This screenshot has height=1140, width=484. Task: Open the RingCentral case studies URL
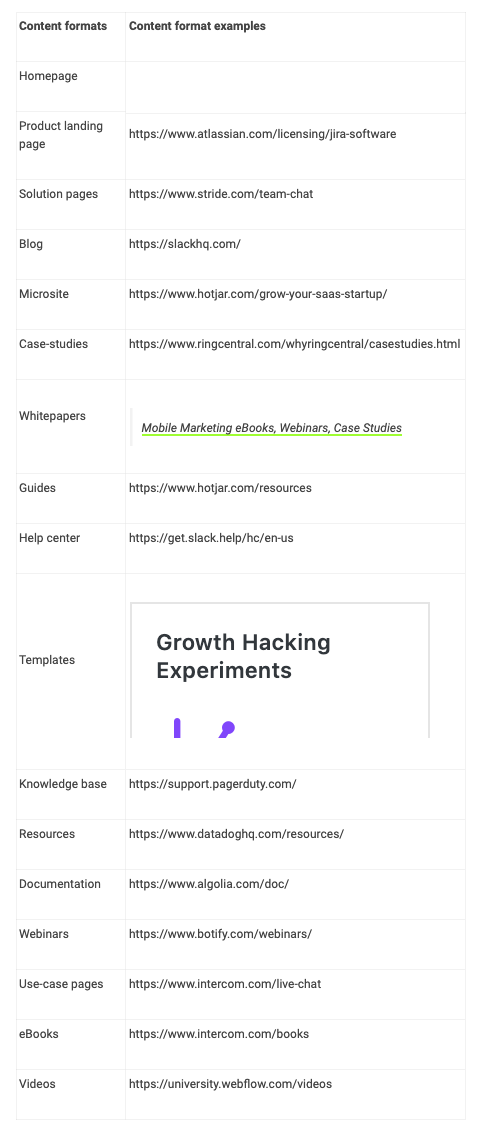coord(294,344)
